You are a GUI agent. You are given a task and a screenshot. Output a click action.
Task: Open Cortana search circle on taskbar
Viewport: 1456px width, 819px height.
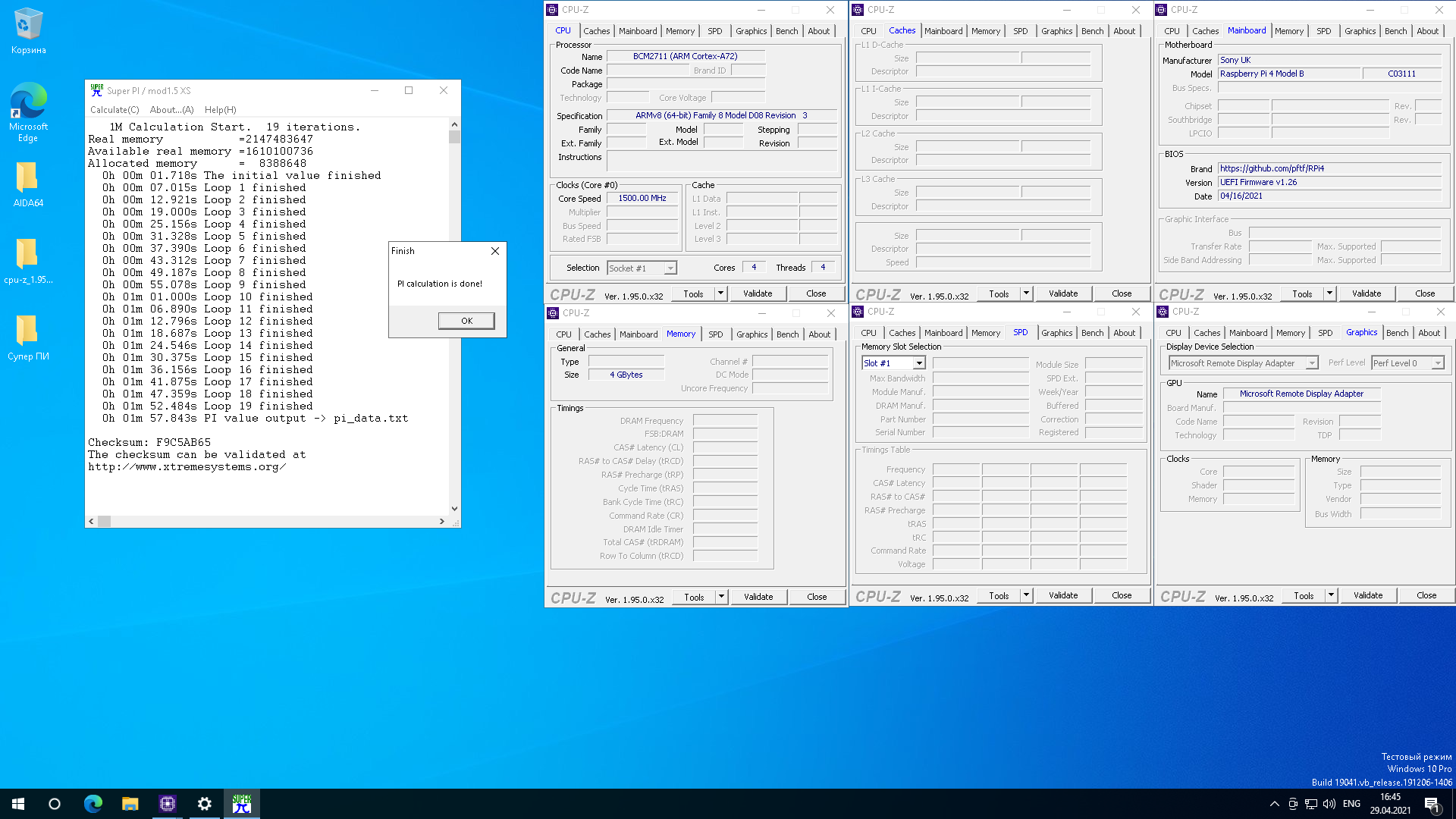pos(55,804)
